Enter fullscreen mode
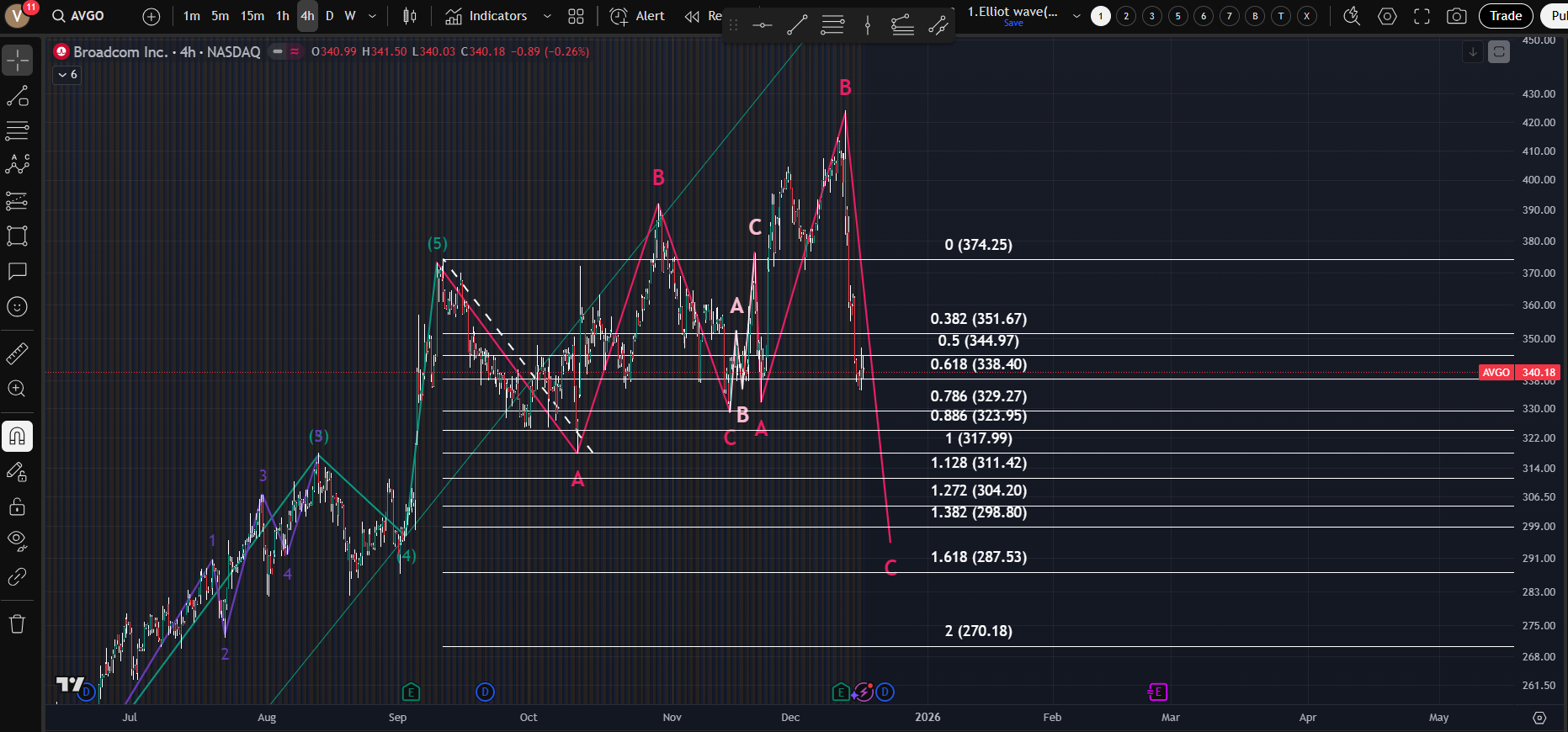The height and width of the screenshot is (732, 1568). point(1422,16)
